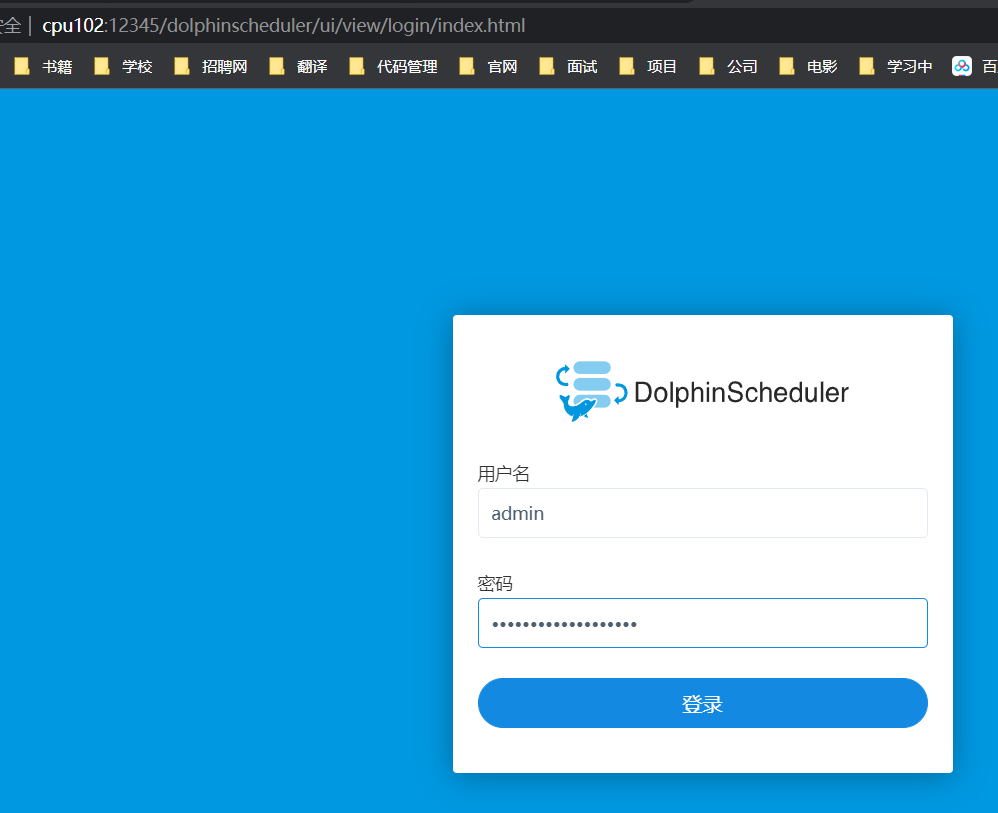998x813 pixels.
Task: Open the 面试 bookmark folder
Action: click(x=568, y=66)
